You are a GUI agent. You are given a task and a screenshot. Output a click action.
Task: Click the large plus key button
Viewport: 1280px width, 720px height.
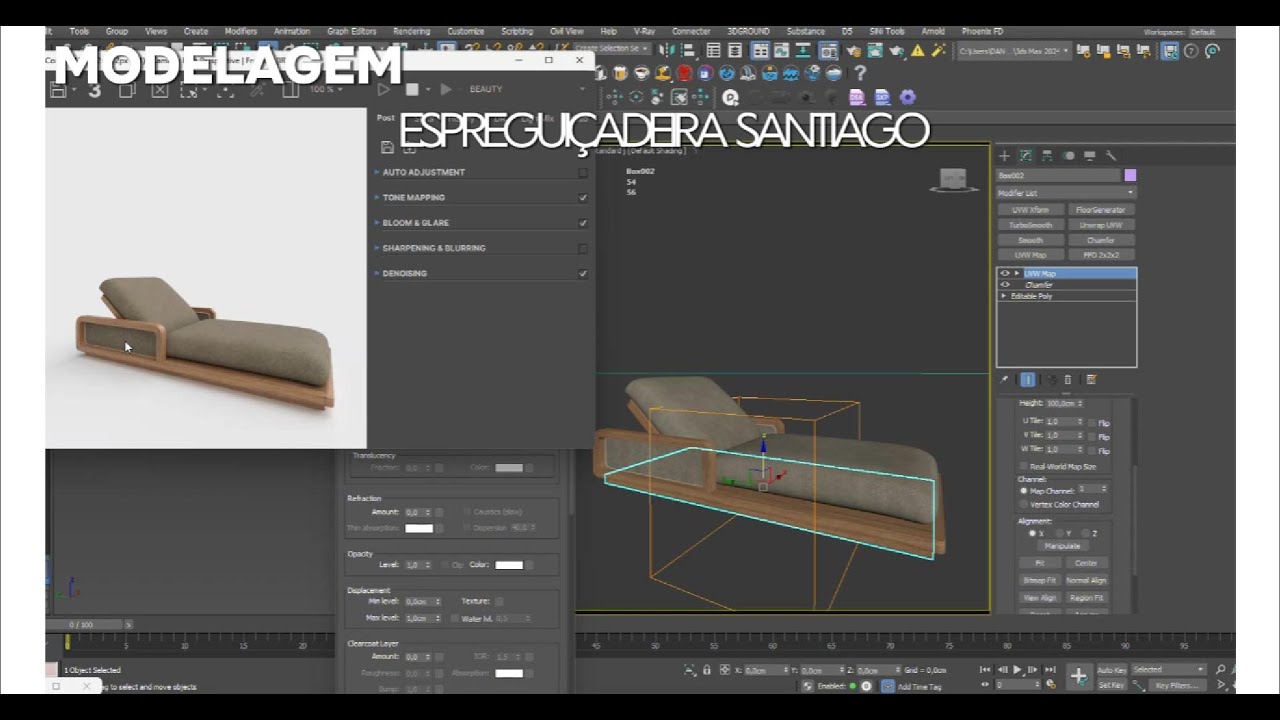tap(1078, 677)
